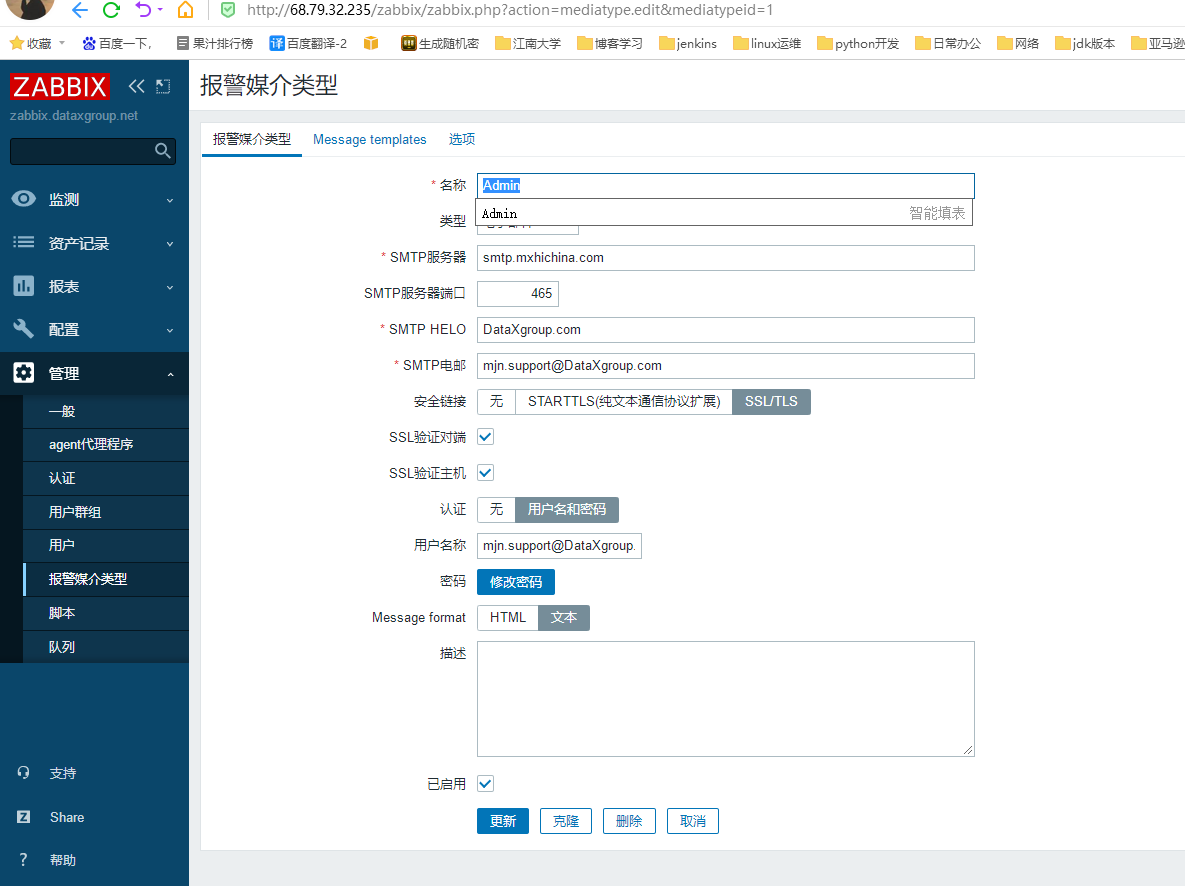This screenshot has height=886, width=1185.
Task: Open 帮助 question mark icon
Action: pyautogui.click(x=23, y=860)
